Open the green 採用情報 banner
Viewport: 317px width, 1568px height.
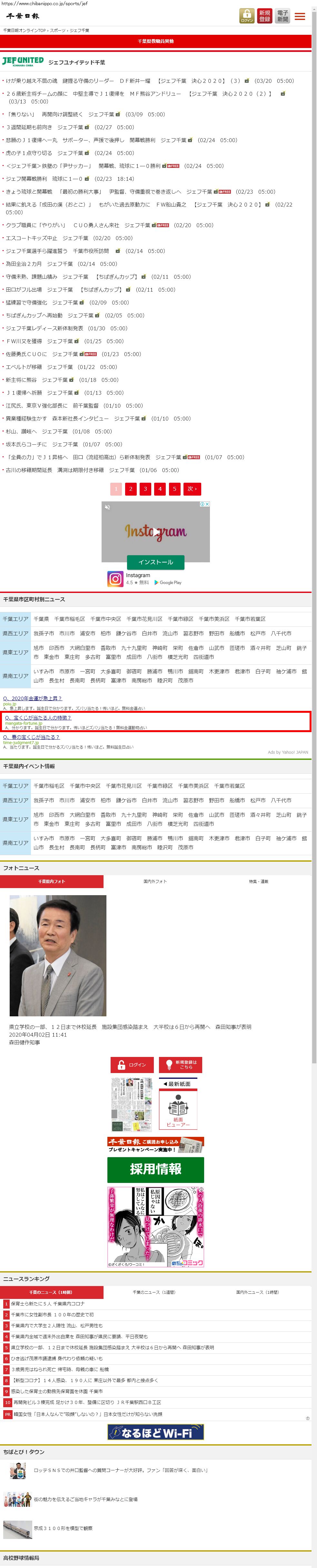[x=155, y=1169]
